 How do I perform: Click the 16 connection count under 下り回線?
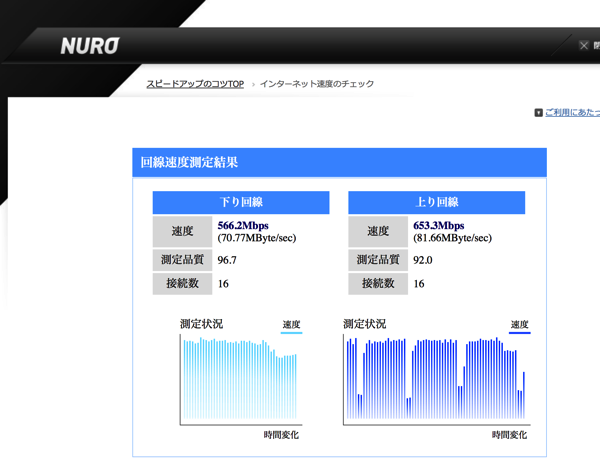coord(223,284)
